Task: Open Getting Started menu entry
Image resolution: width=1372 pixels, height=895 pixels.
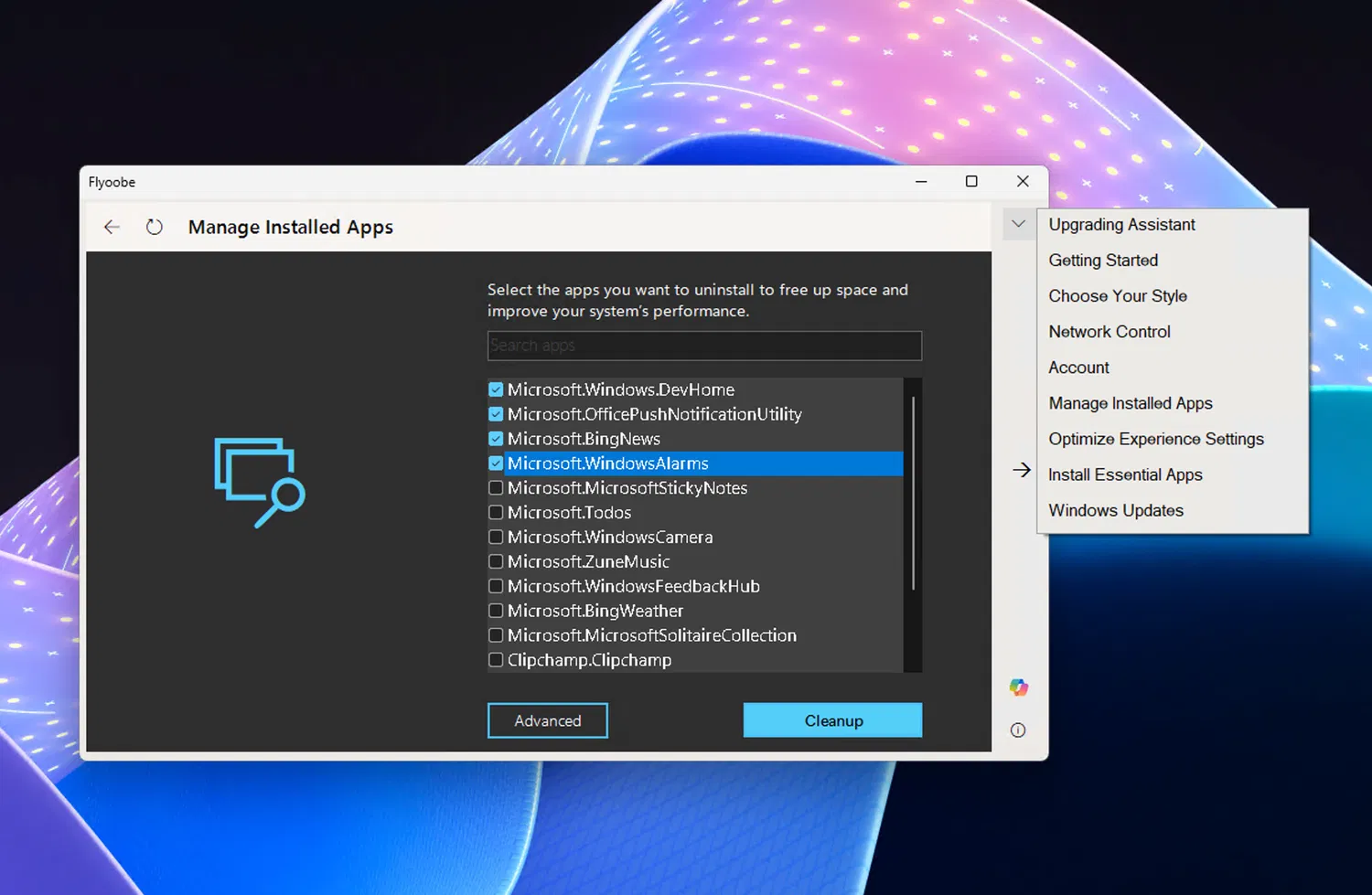Action: click(1173, 261)
